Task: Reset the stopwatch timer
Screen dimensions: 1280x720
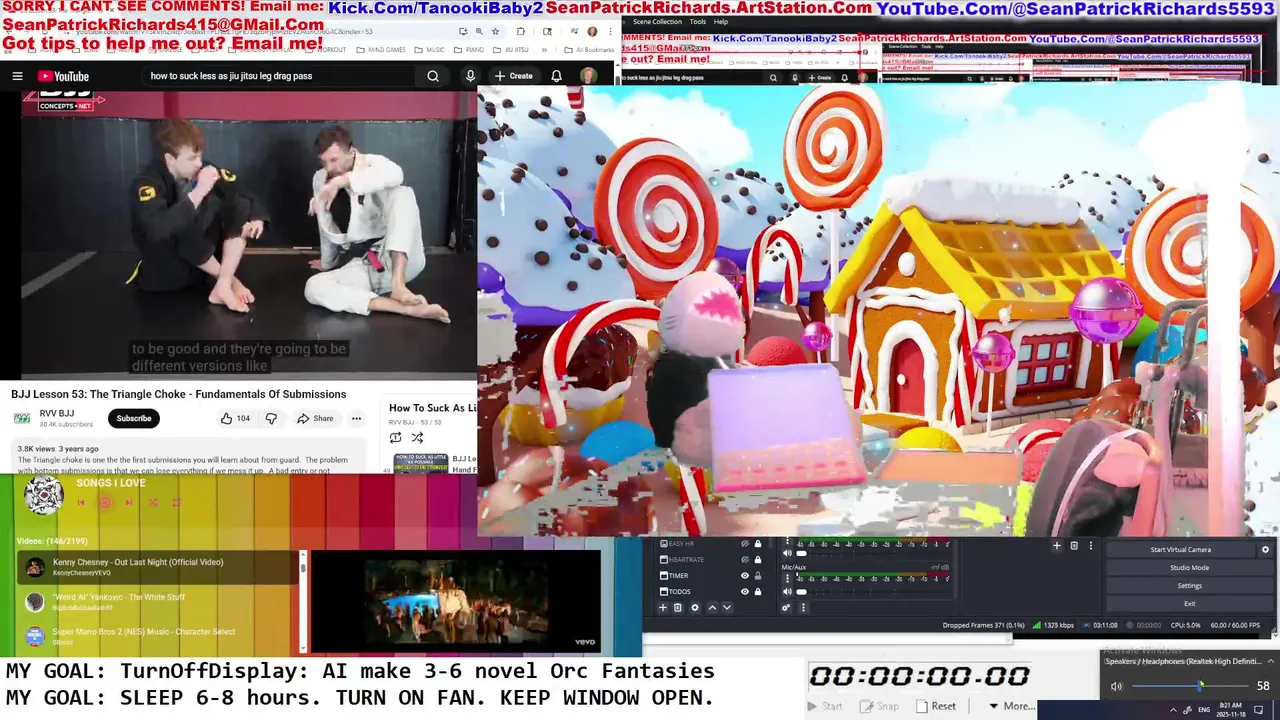Action: point(937,706)
